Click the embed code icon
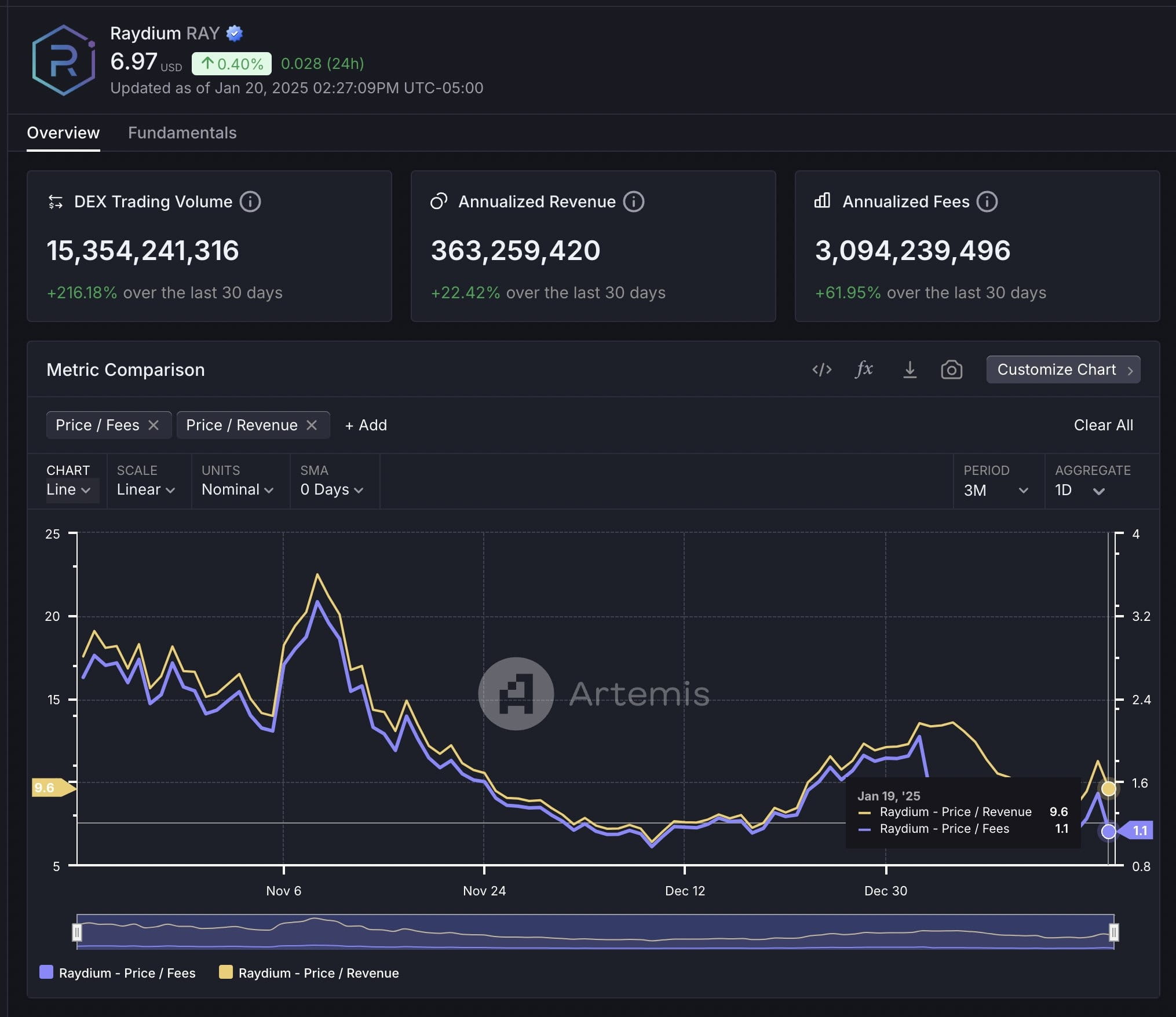 (821, 370)
